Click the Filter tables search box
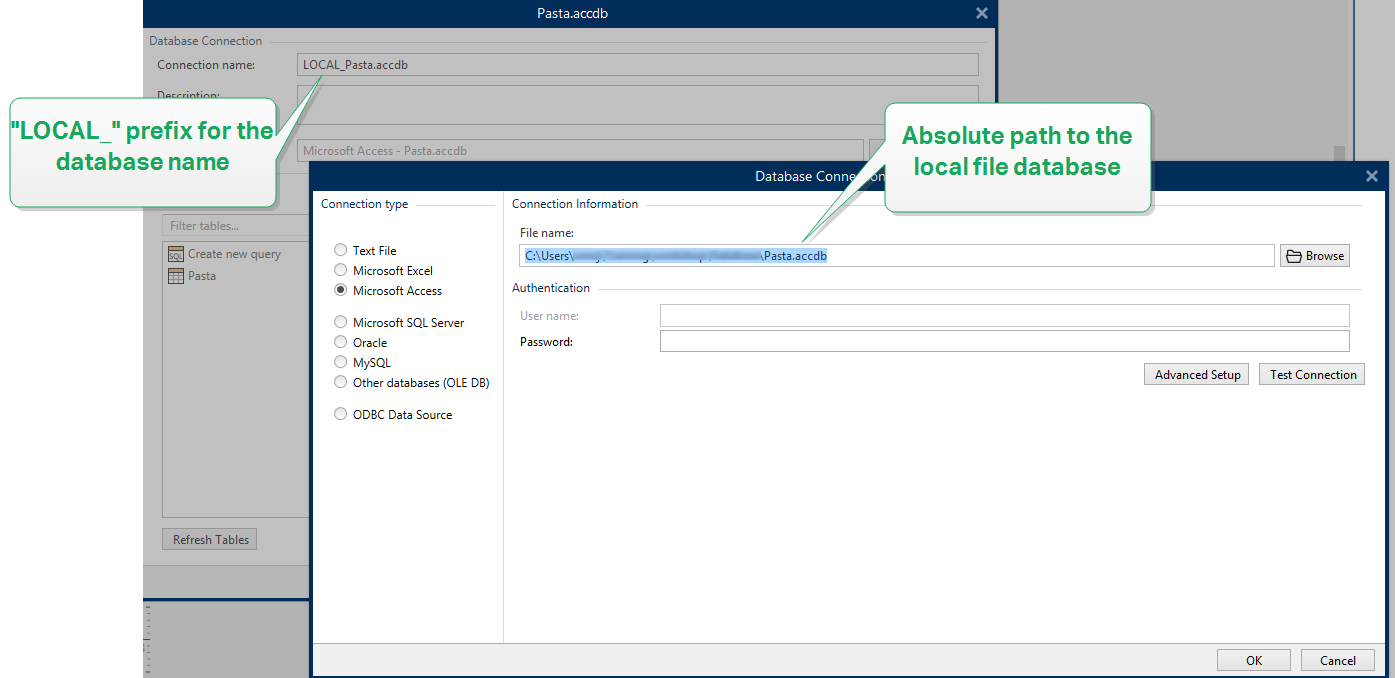 pos(235,225)
